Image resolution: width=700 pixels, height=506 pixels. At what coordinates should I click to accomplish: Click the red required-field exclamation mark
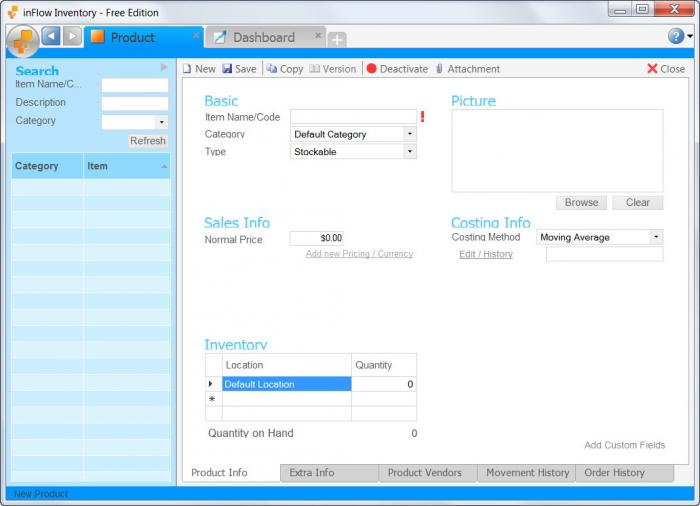click(x=422, y=117)
